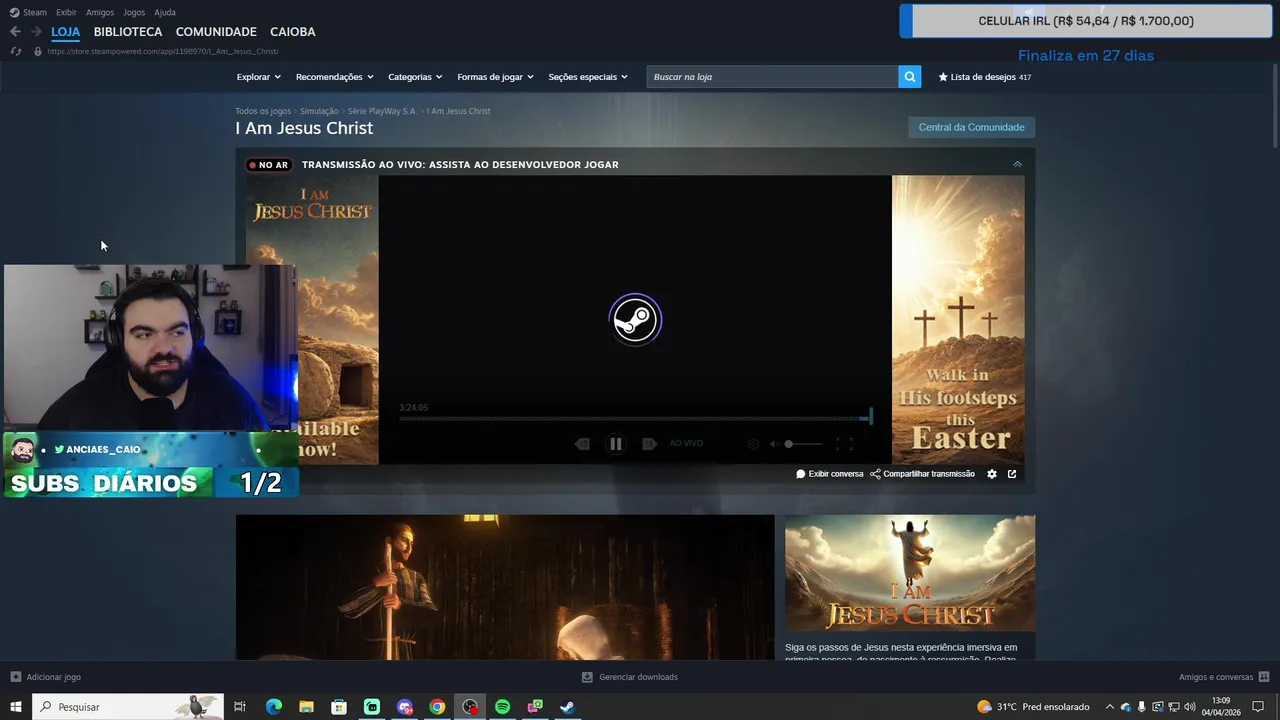
Task: Open the Amigos menu
Action: coord(100,12)
